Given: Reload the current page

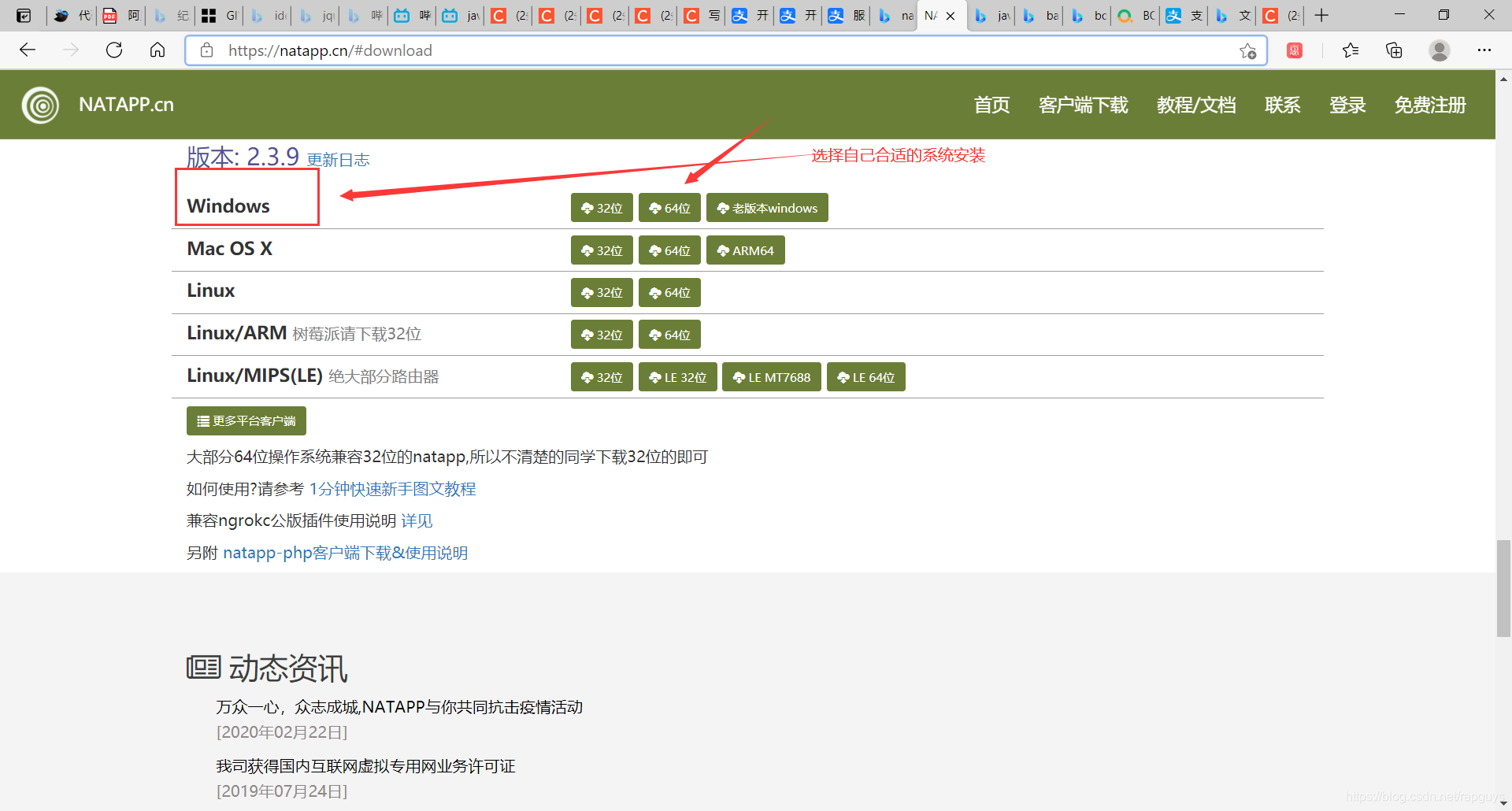Looking at the screenshot, I should [114, 50].
